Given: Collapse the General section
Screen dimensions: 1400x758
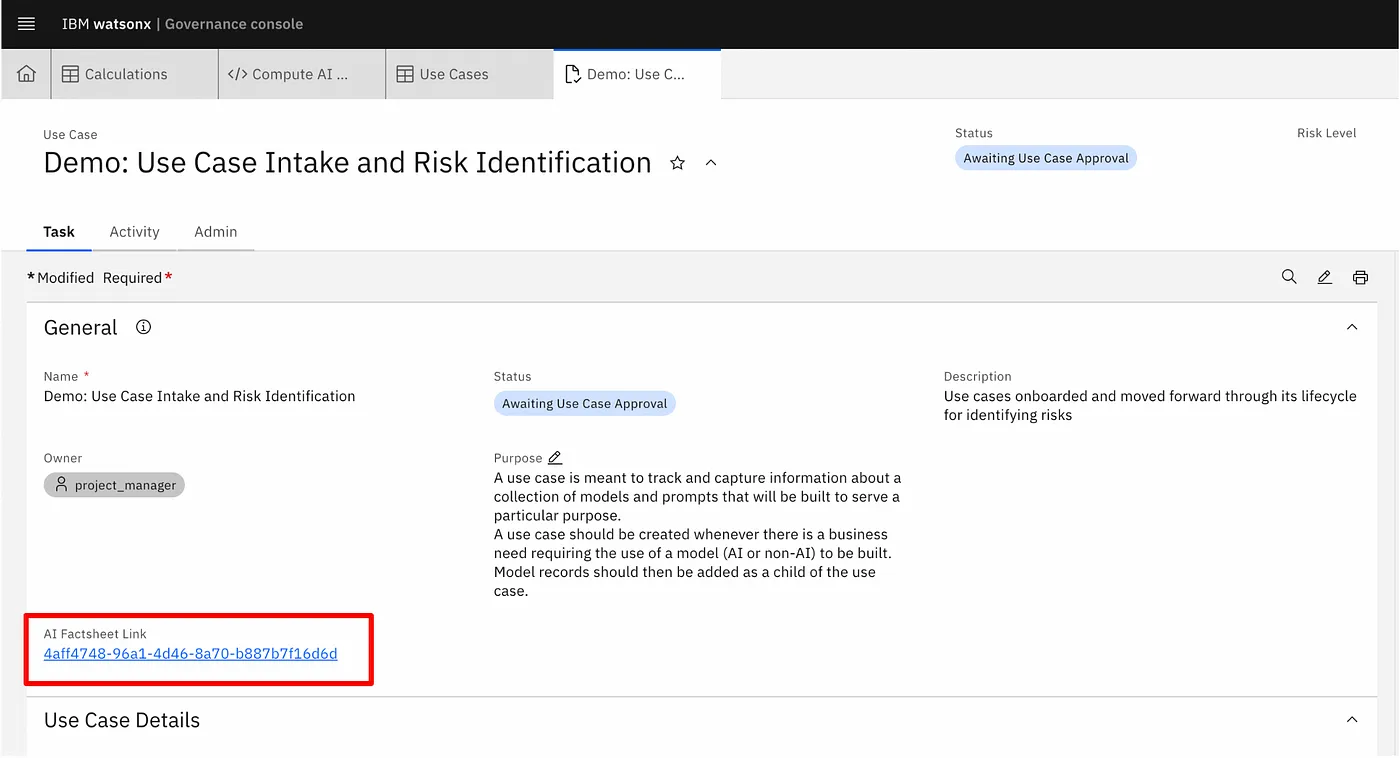Looking at the screenshot, I should (1352, 327).
